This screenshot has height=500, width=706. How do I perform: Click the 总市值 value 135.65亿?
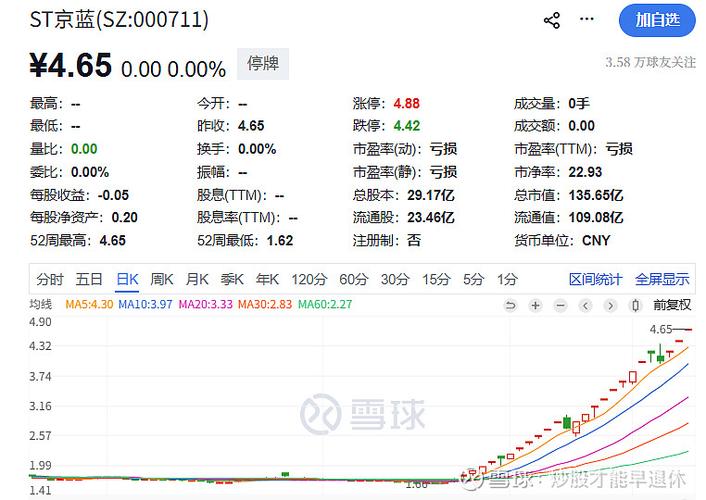pyautogui.click(x=596, y=195)
